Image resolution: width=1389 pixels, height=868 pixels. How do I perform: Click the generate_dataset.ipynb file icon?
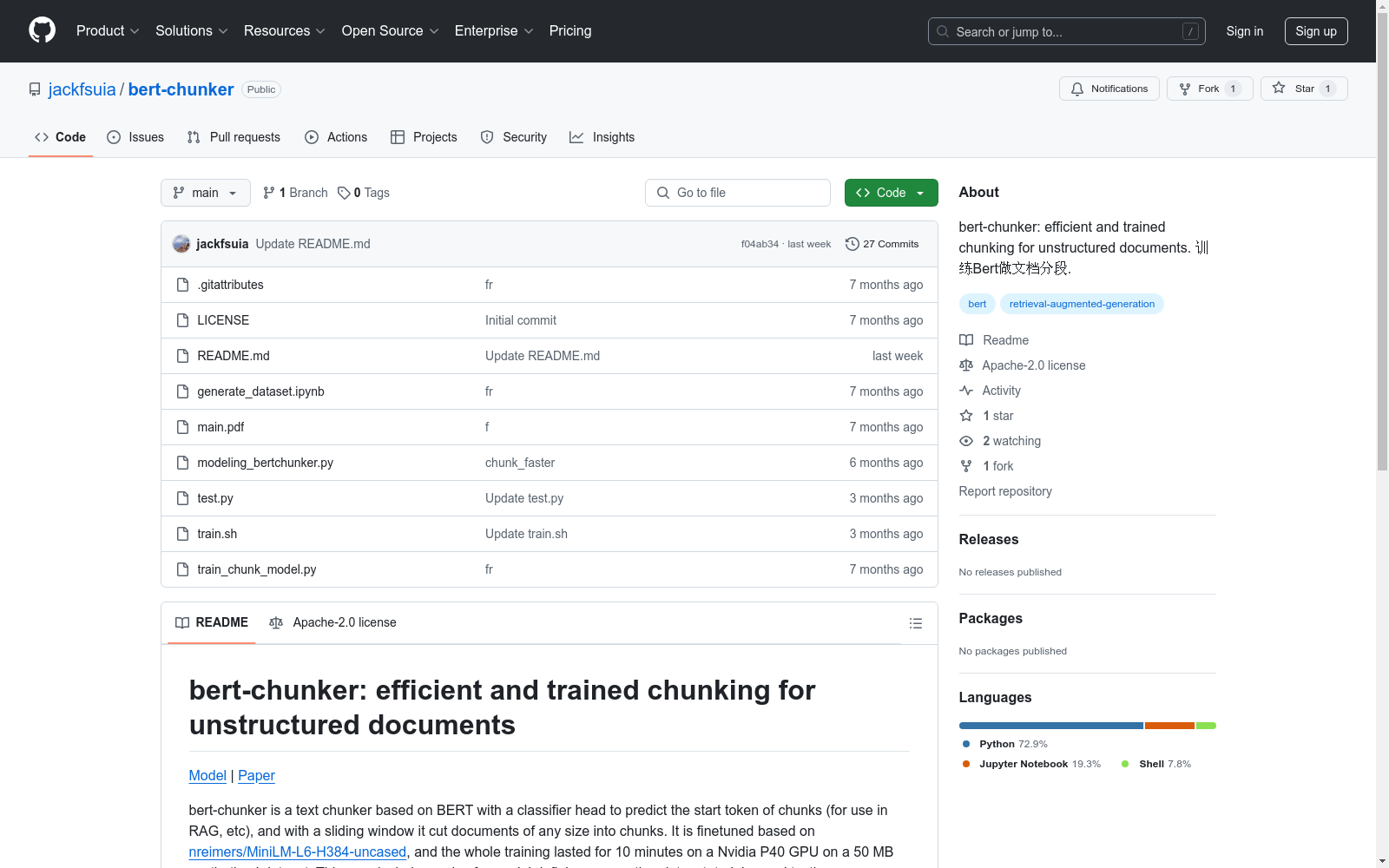pos(182,391)
